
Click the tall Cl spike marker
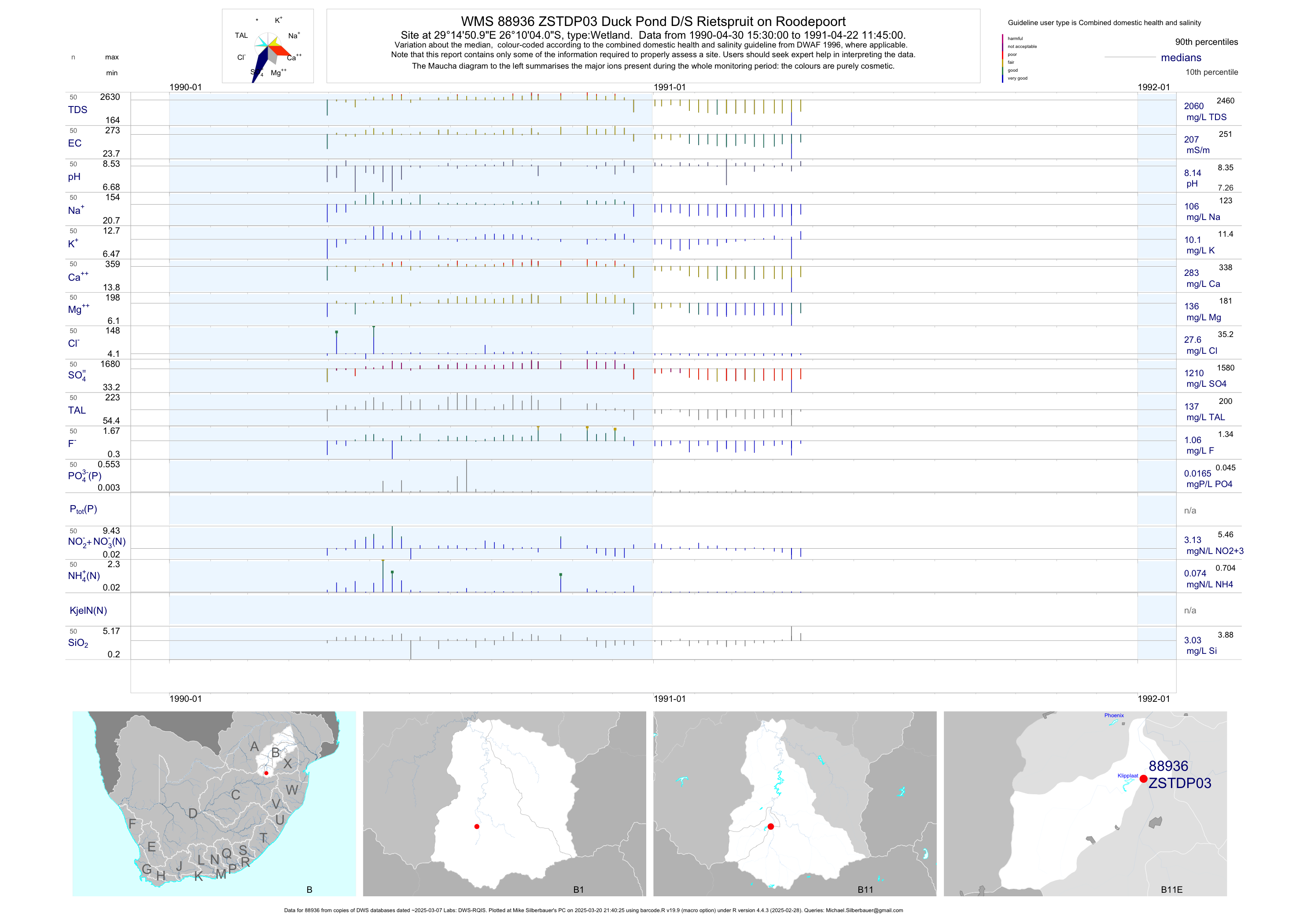pyautogui.click(x=373, y=328)
